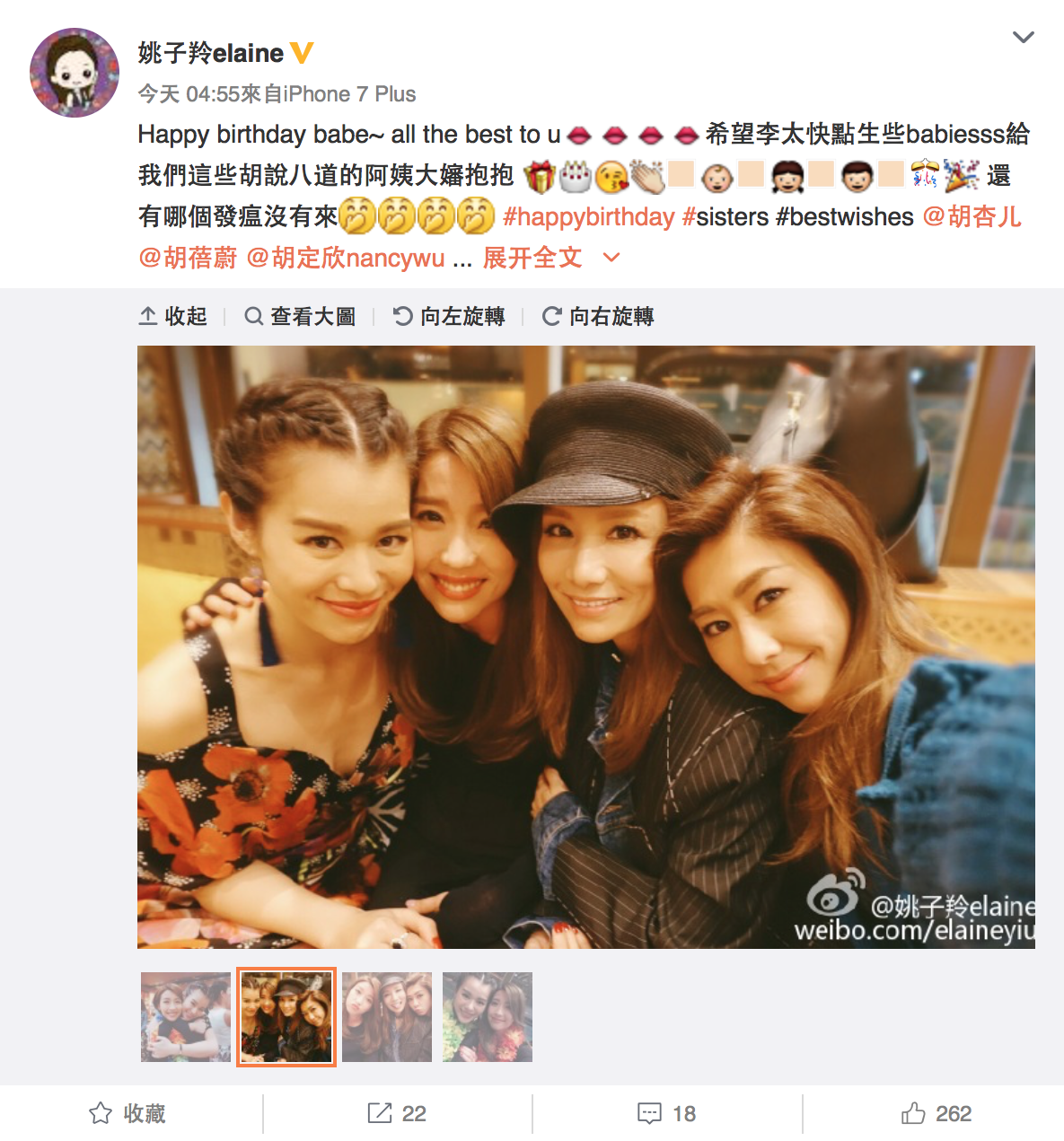Open the #happybirthday hashtag
Screen dimensions: 1064x1141
589,217
